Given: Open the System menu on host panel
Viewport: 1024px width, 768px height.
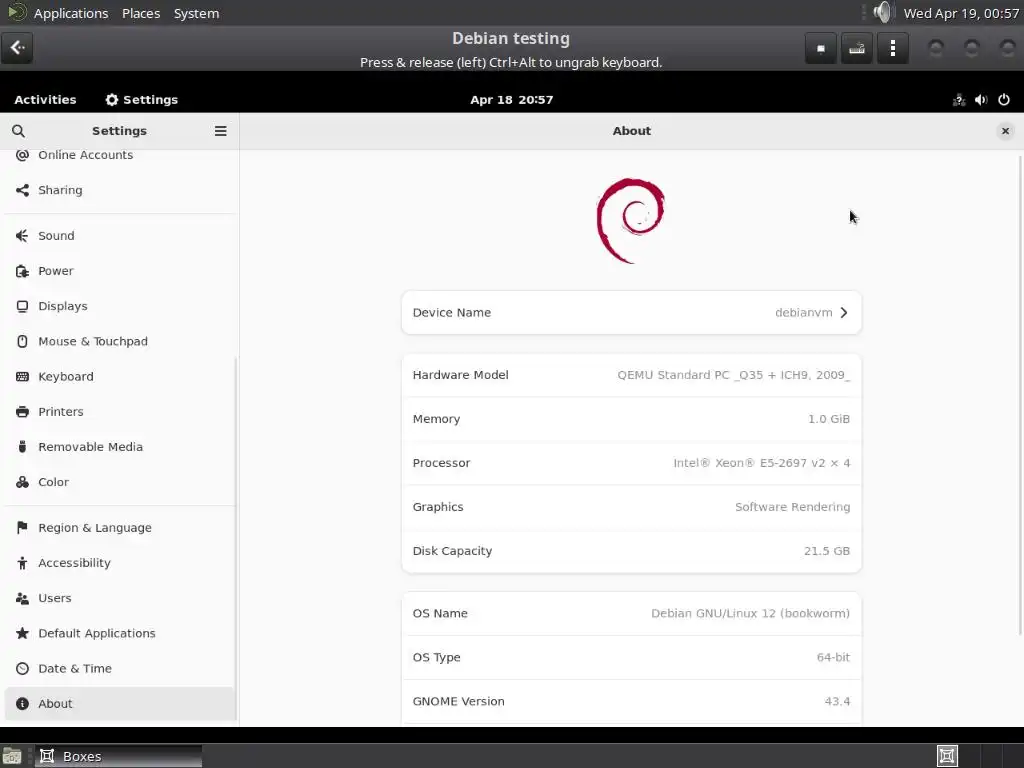Looking at the screenshot, I should click(x=196, y=13).
